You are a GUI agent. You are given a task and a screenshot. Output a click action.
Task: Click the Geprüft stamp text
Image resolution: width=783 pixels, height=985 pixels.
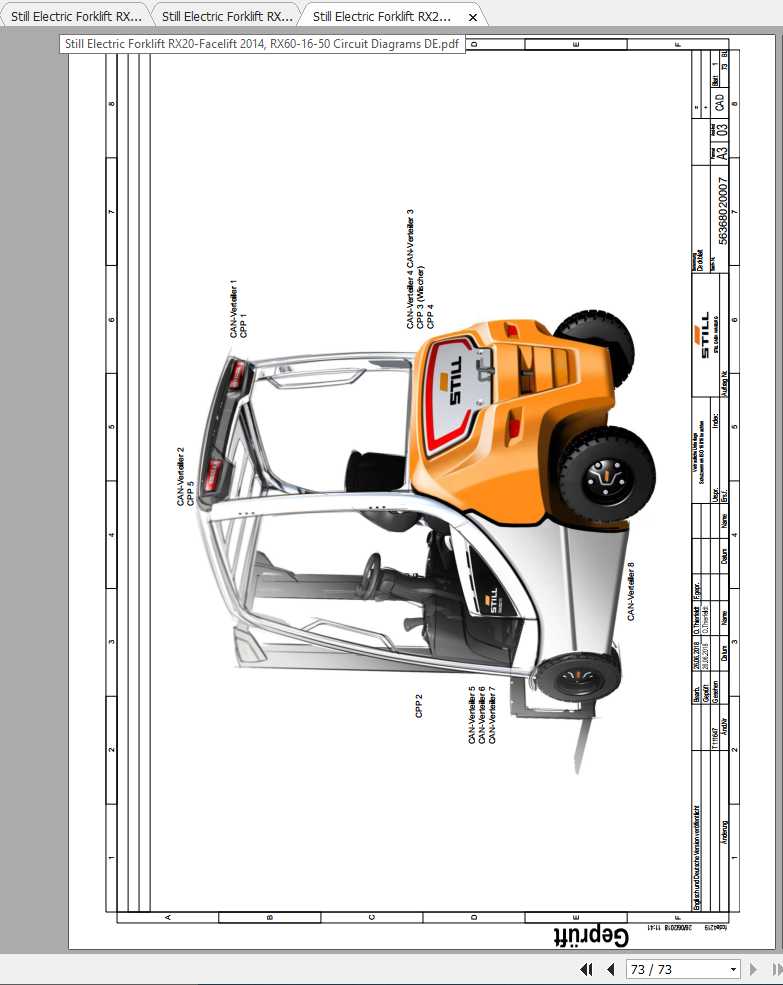pos(591,936)
